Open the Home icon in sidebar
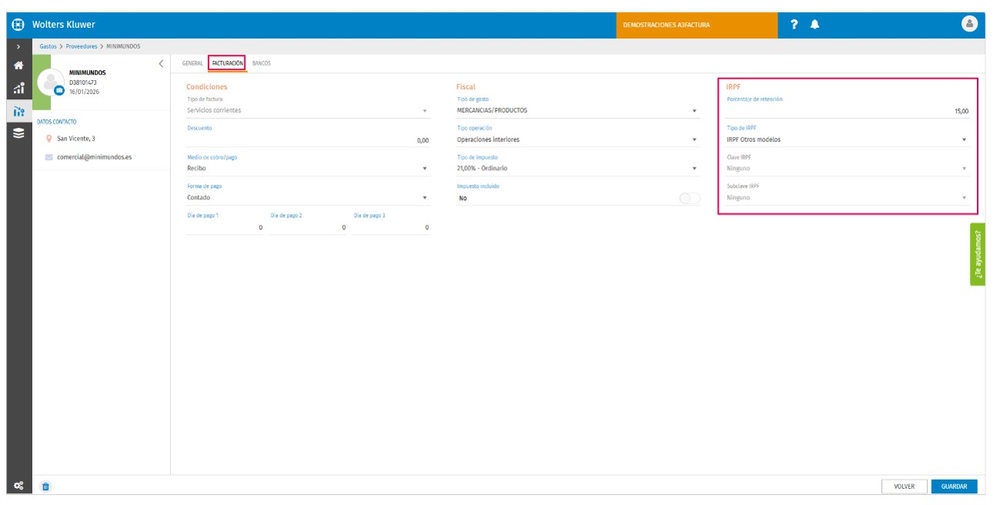The height and width of the screenshot is (505, 1000). tap(18, 66)
